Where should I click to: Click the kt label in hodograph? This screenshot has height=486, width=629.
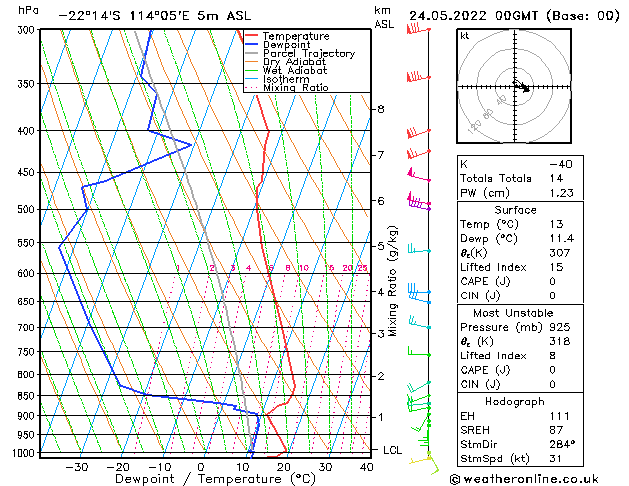point(465,36)
